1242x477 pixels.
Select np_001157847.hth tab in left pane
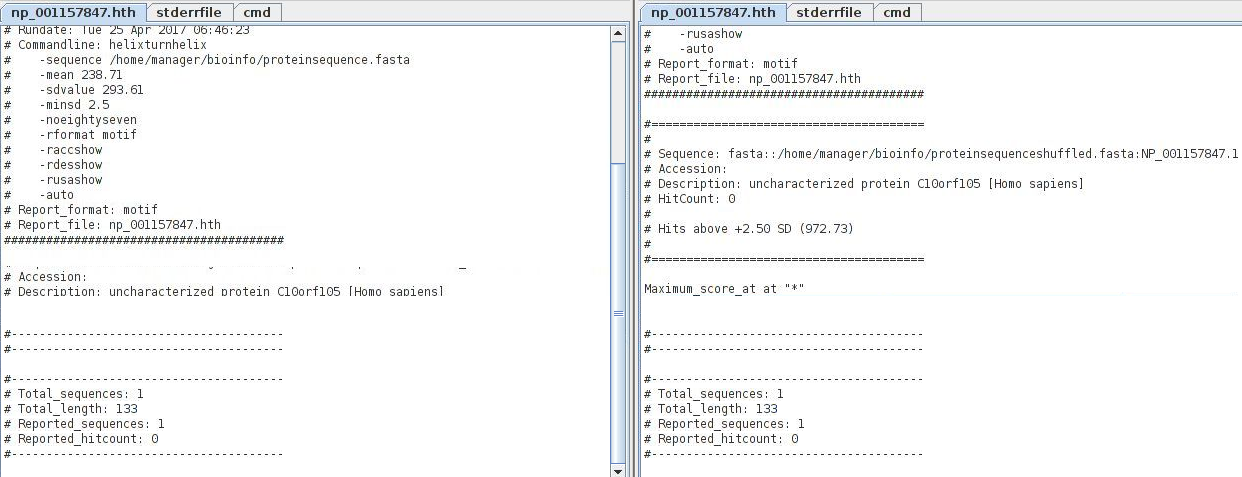(x=73, y=12)
